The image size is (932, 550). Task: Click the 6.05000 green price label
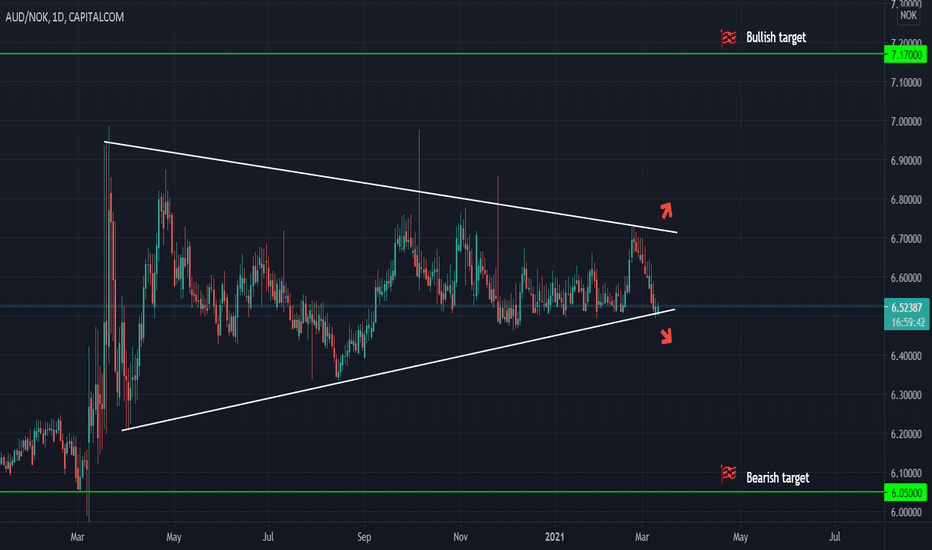point(906,493)
